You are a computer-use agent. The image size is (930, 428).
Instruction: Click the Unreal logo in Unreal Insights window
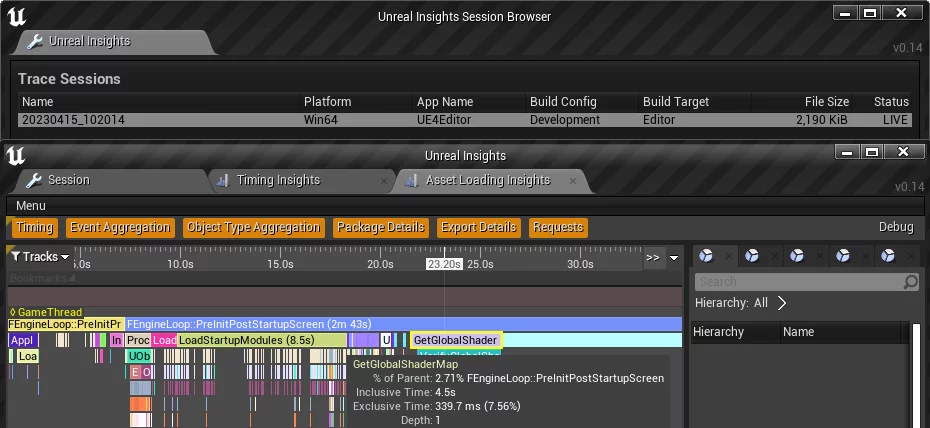pyautogui.click(x=16, y=155)
